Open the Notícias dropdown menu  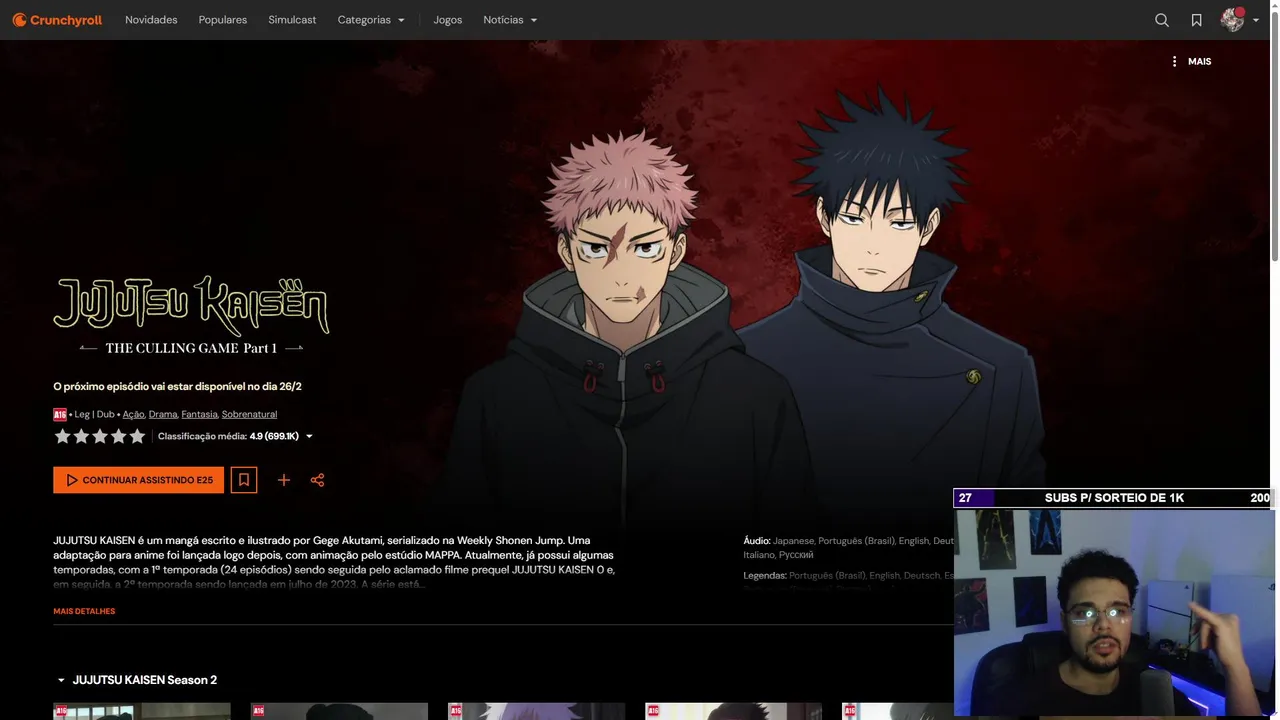tap(510, 20)
